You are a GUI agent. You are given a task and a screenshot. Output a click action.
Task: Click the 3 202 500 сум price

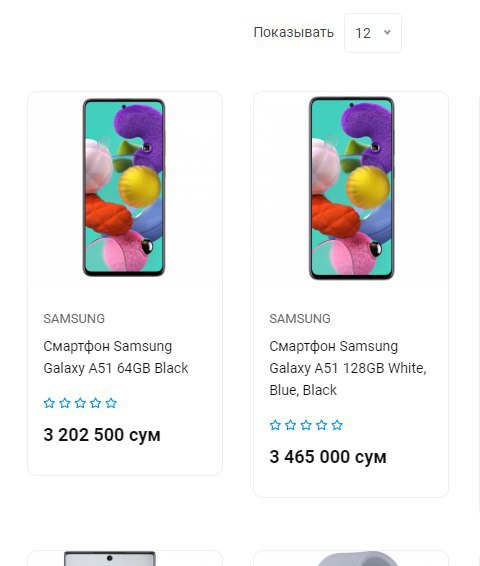click(x=102, y=435)
